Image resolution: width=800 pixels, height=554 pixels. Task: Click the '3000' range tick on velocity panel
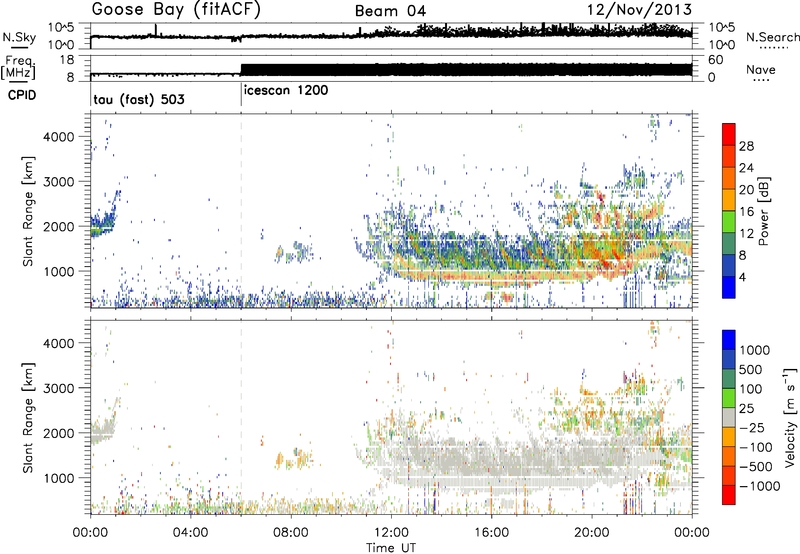click(59, 388)
